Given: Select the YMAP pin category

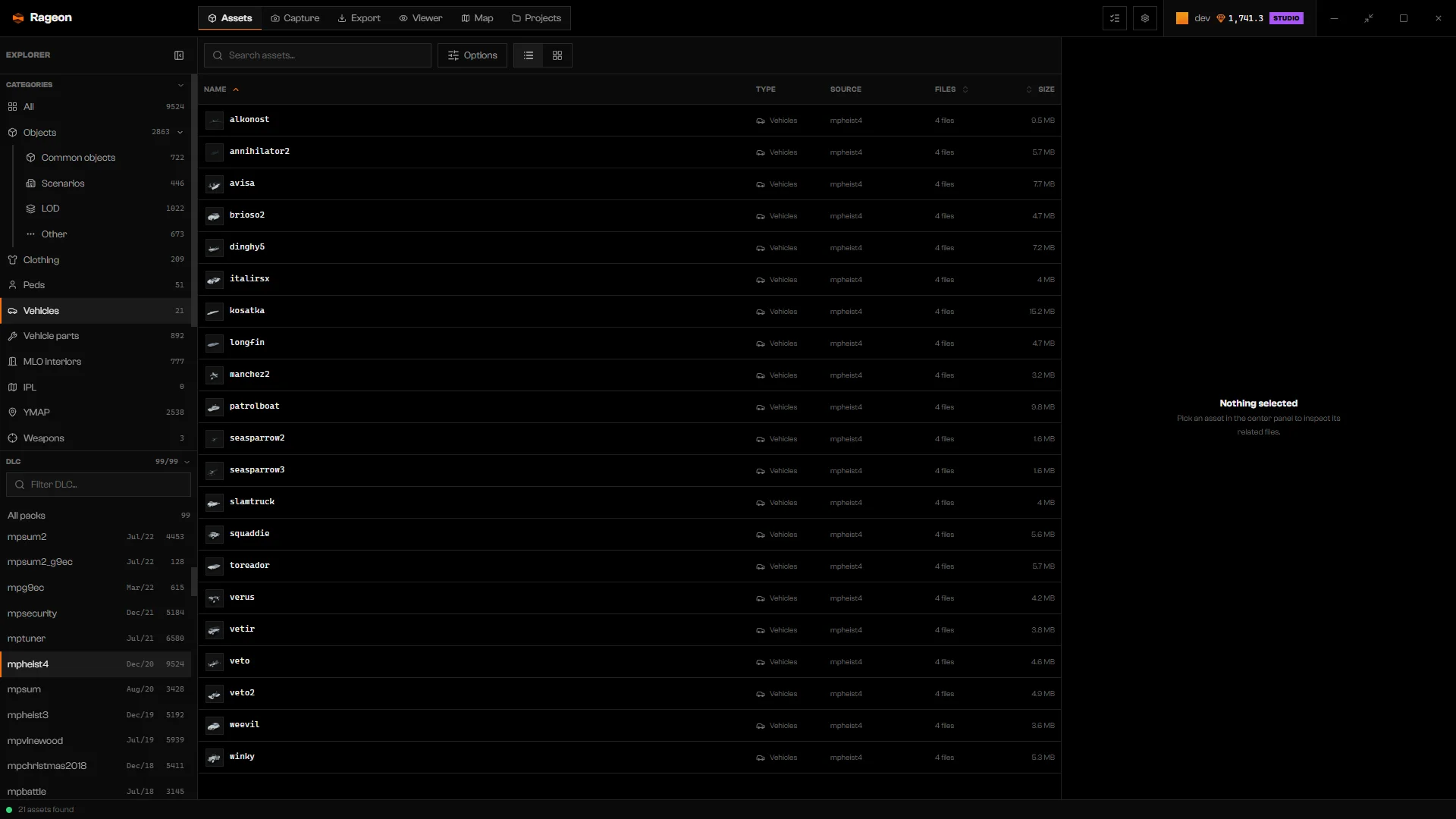Looking at the screenshot, I should 96,413.
